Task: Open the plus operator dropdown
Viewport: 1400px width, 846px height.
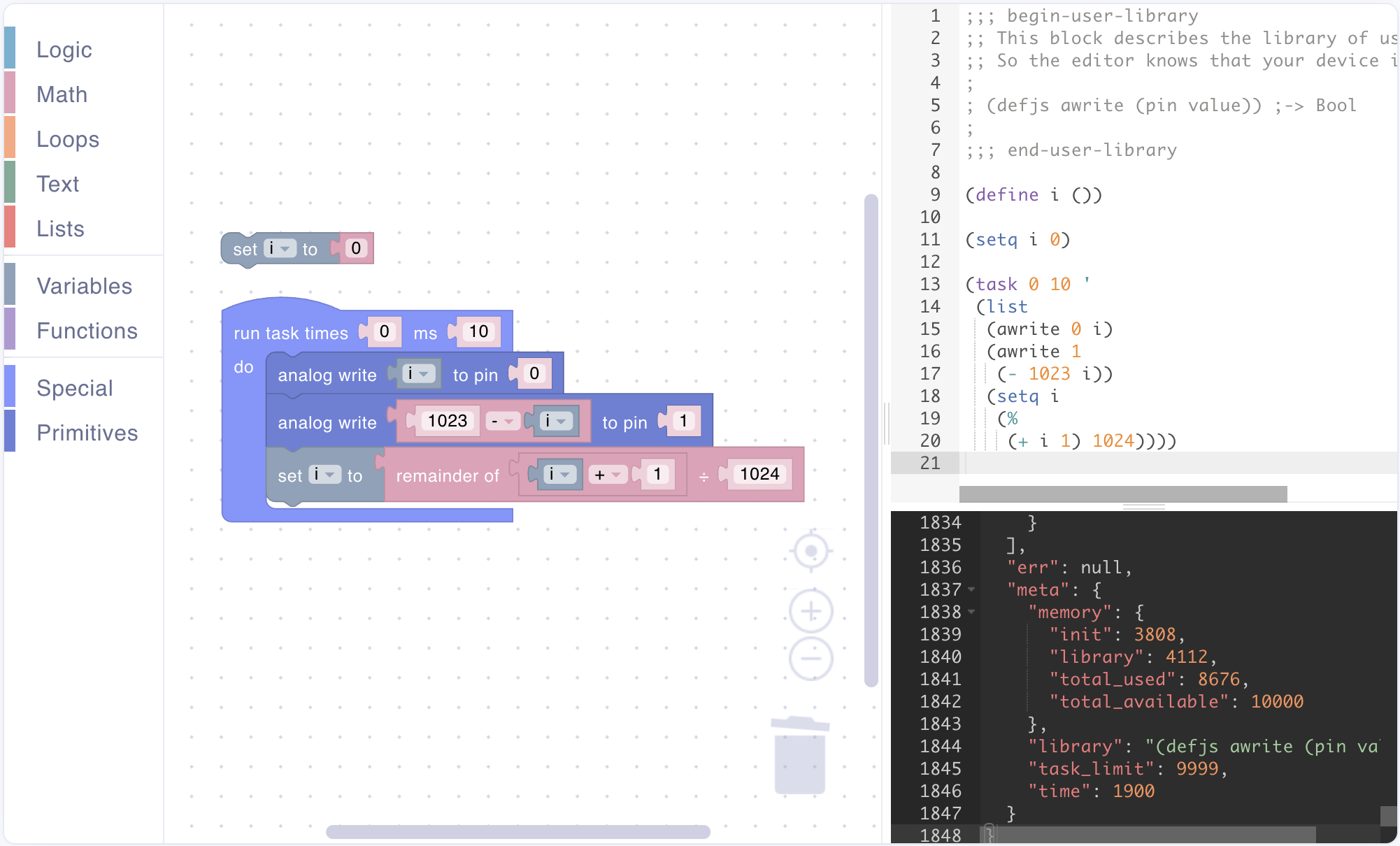Action: tap(608, 475)
